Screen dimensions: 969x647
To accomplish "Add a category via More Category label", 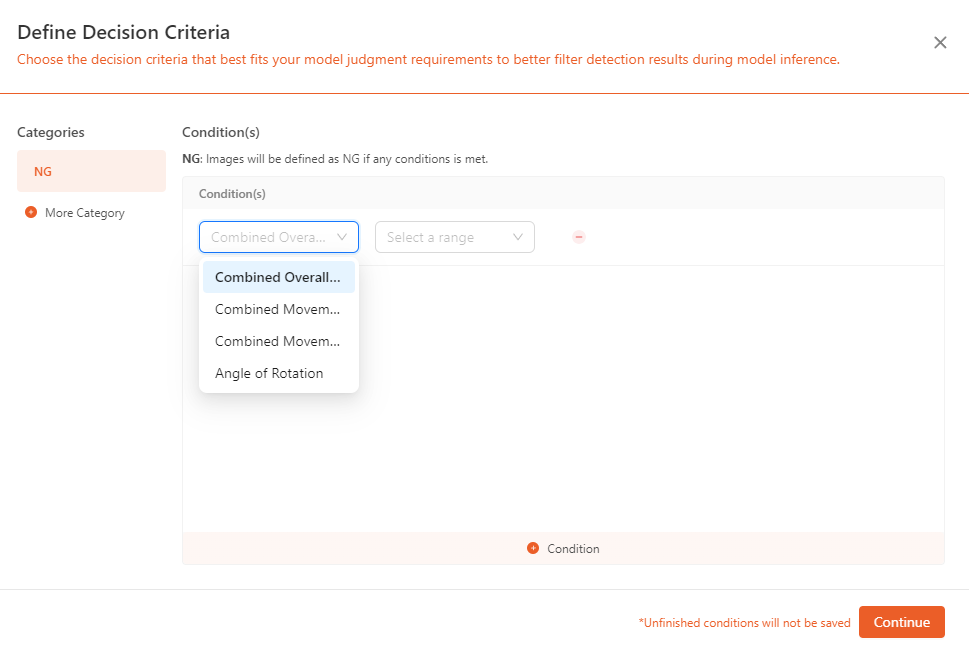I will [x=85, y=213].
